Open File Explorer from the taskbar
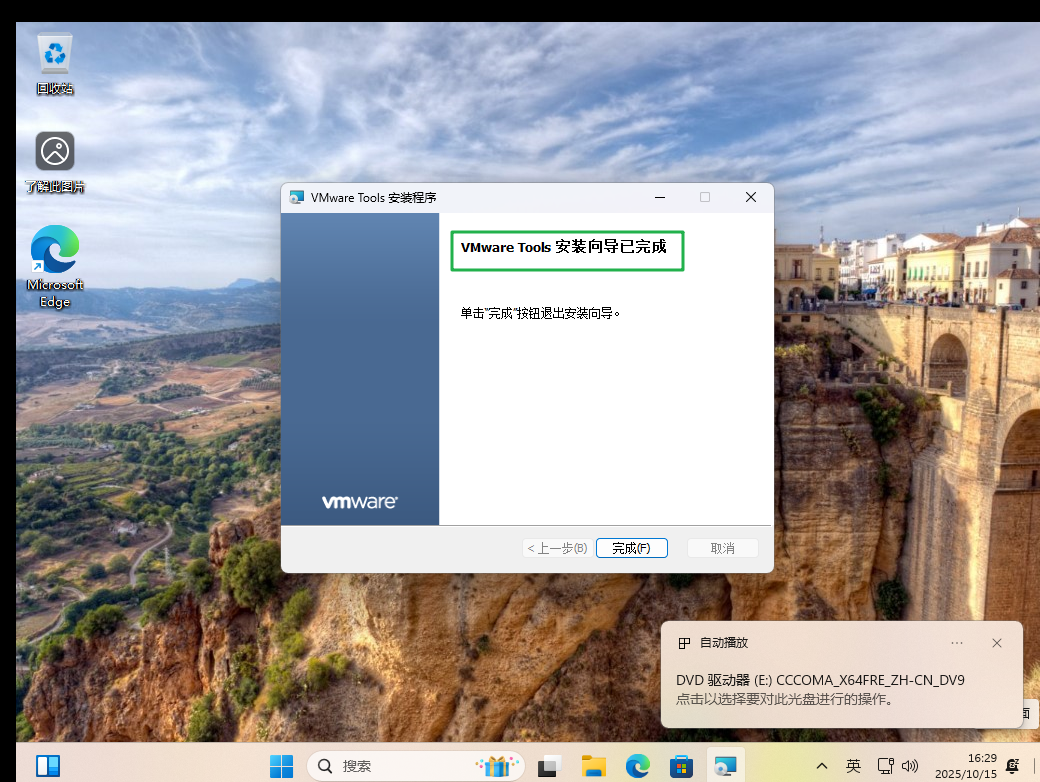 point(594,766)
